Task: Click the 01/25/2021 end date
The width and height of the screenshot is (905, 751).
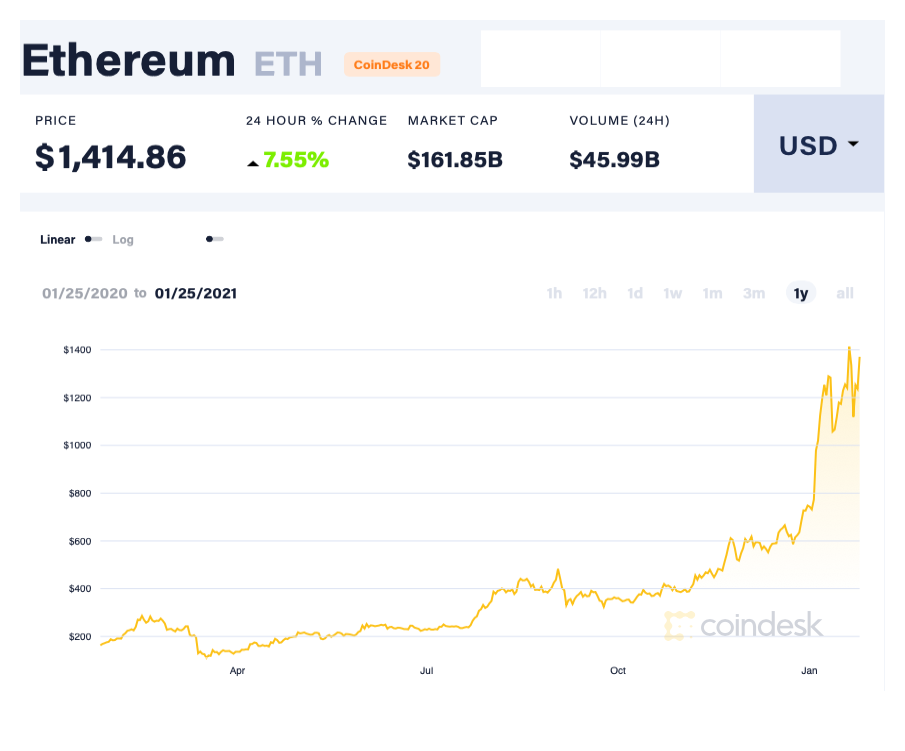Action: tap(196, 293)
